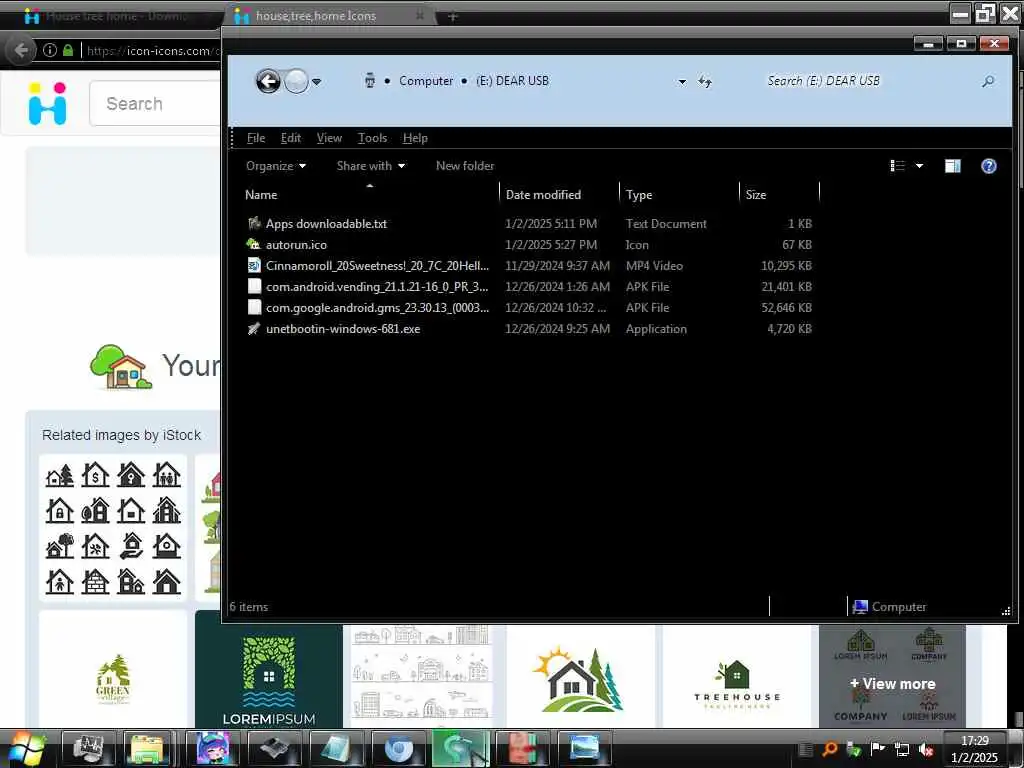1024x768 pixels.
Task: Open the Edit menu
Action: (291, 138)
